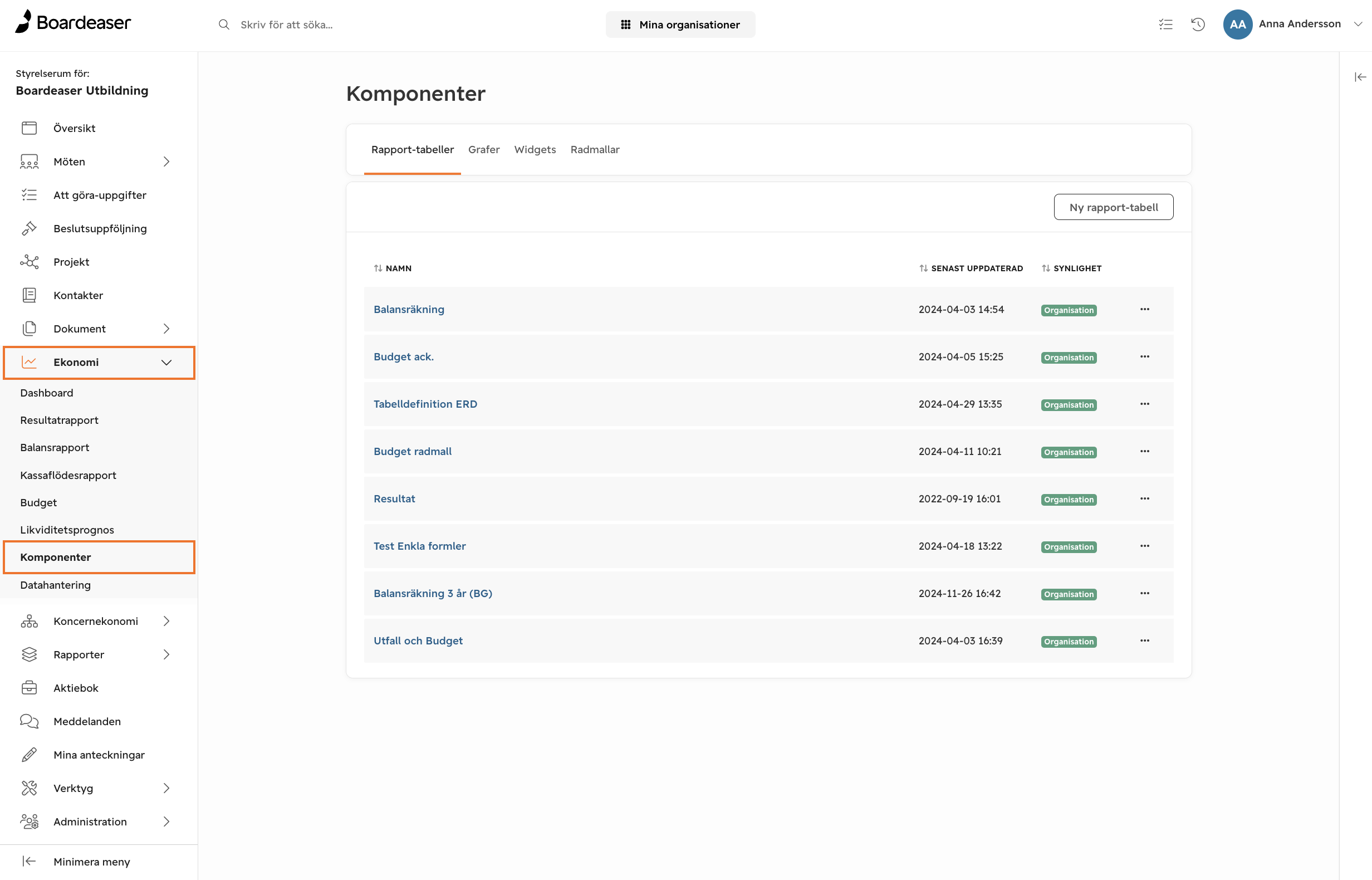The height and width of the screenshot is (880, 1372).
Task: Open Balansrapport in the sidebar
Action: click(x=54, y=447)
